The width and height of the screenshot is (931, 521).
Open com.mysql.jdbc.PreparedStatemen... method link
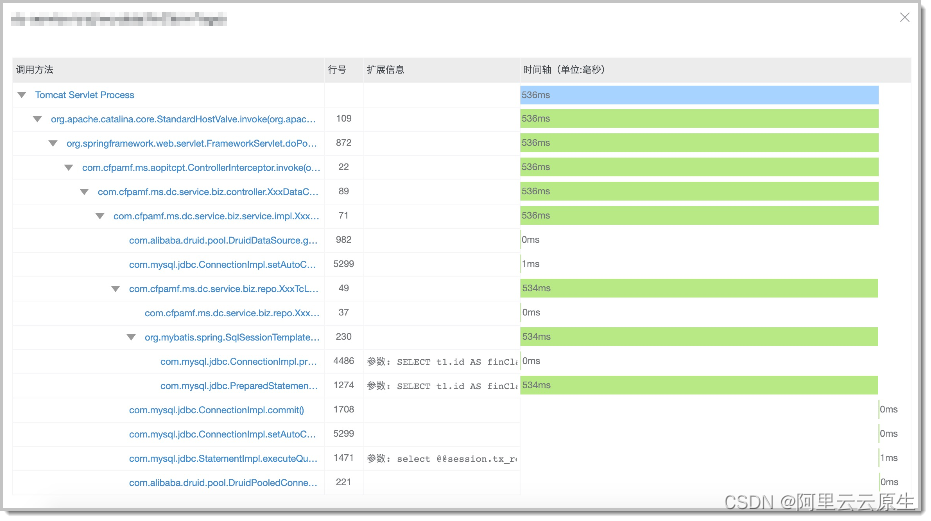tap(239, 386)
